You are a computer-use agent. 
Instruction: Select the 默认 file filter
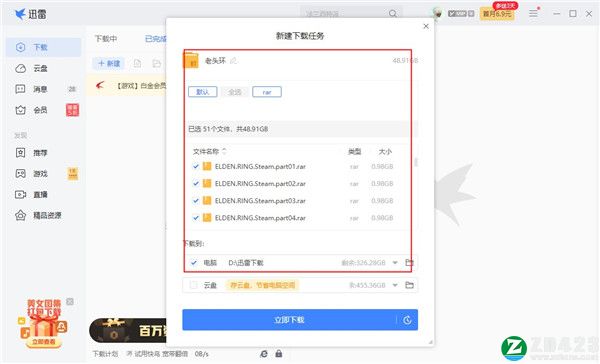tap(203, 92)
